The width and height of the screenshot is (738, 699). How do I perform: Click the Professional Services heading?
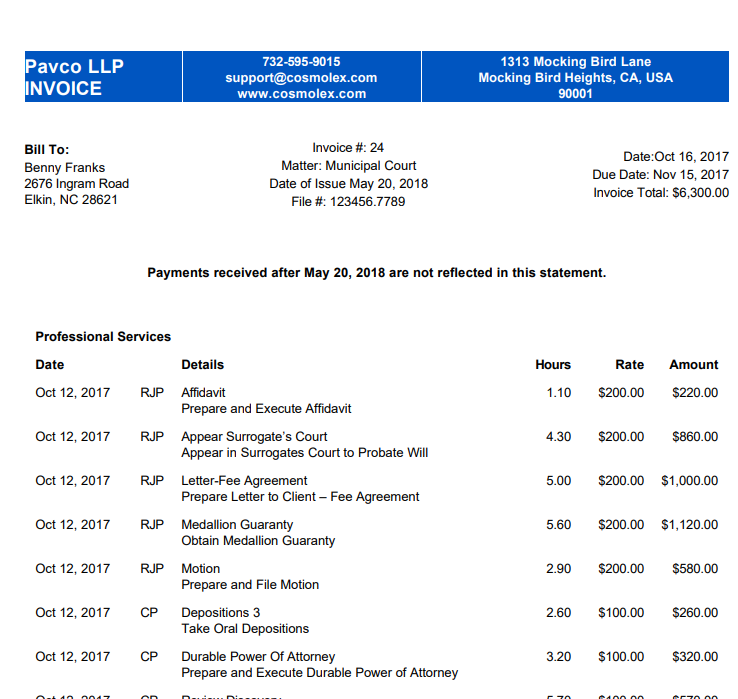pos(103,337)
